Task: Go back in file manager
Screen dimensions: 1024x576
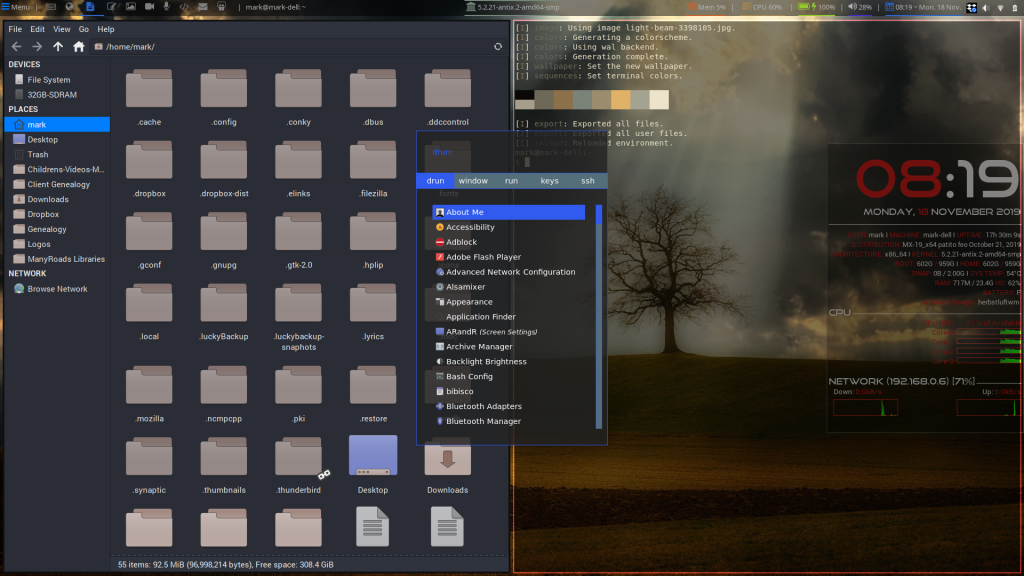Action: tap(16, 46)
